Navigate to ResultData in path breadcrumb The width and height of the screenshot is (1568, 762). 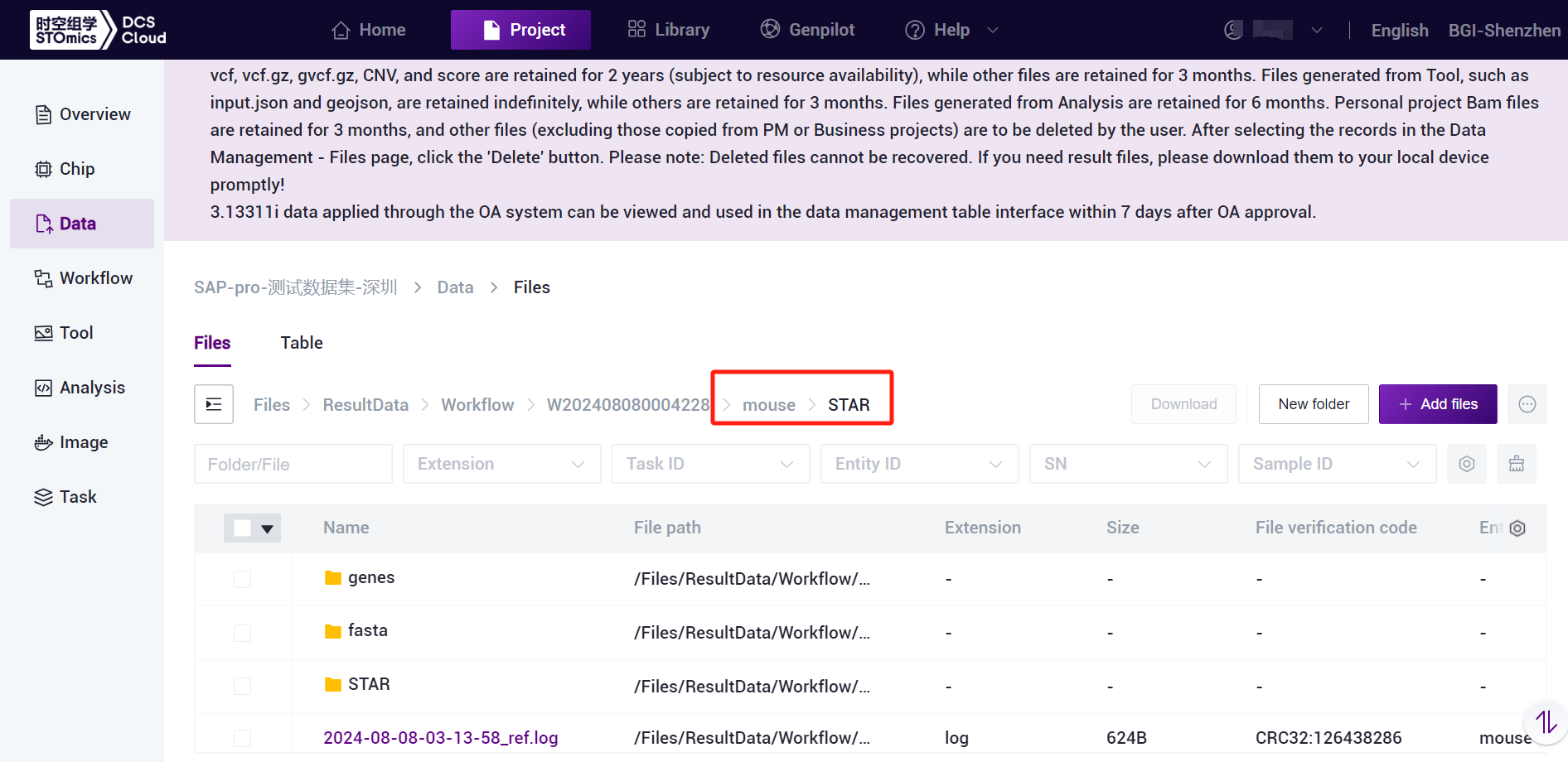pos(365,405)
